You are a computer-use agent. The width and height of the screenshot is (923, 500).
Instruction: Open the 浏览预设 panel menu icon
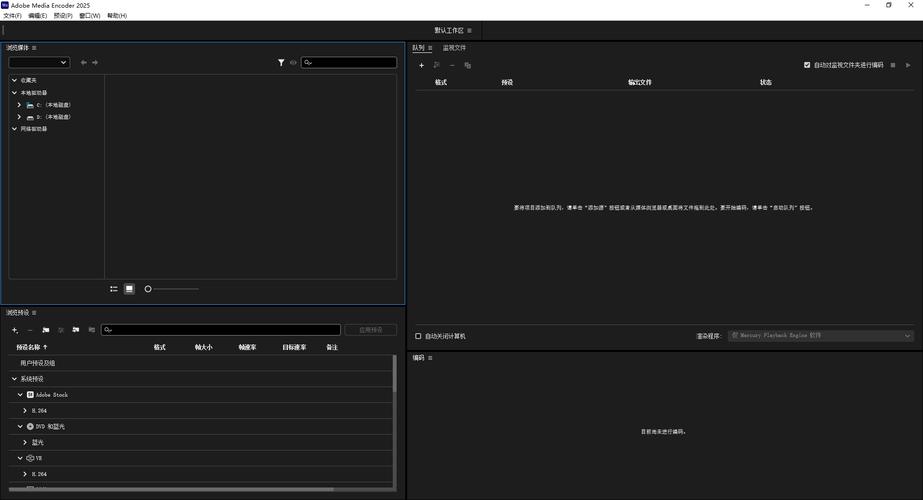click(34, 313)
